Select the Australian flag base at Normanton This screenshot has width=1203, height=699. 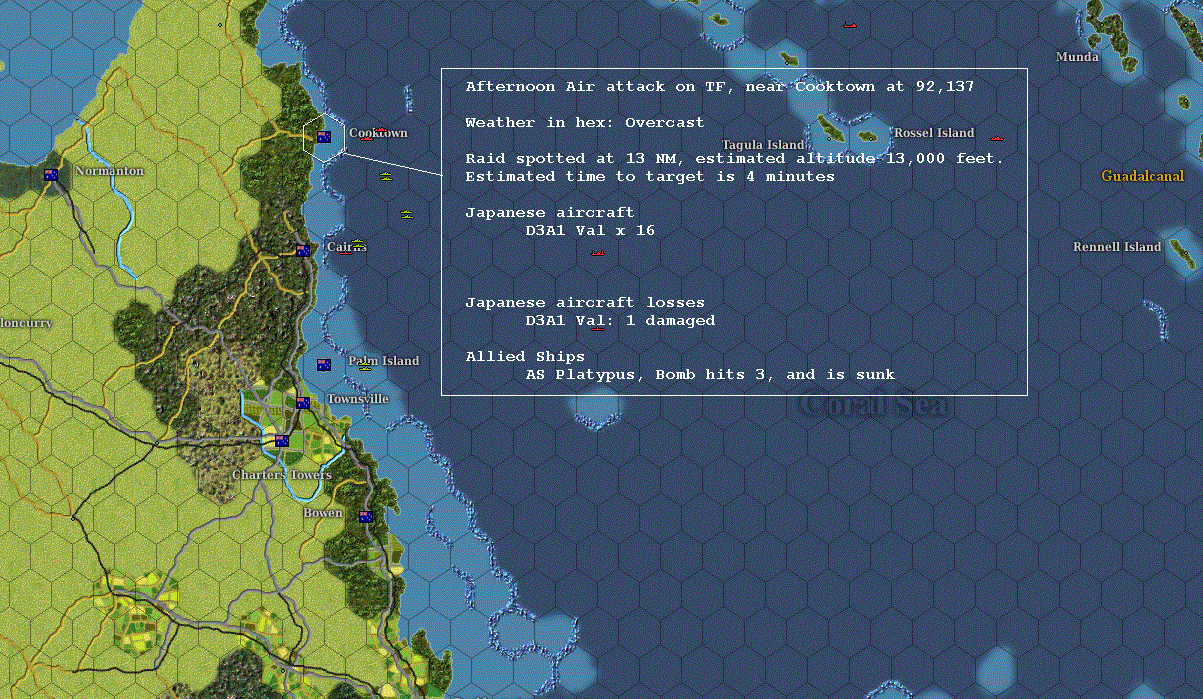point(51,175)
